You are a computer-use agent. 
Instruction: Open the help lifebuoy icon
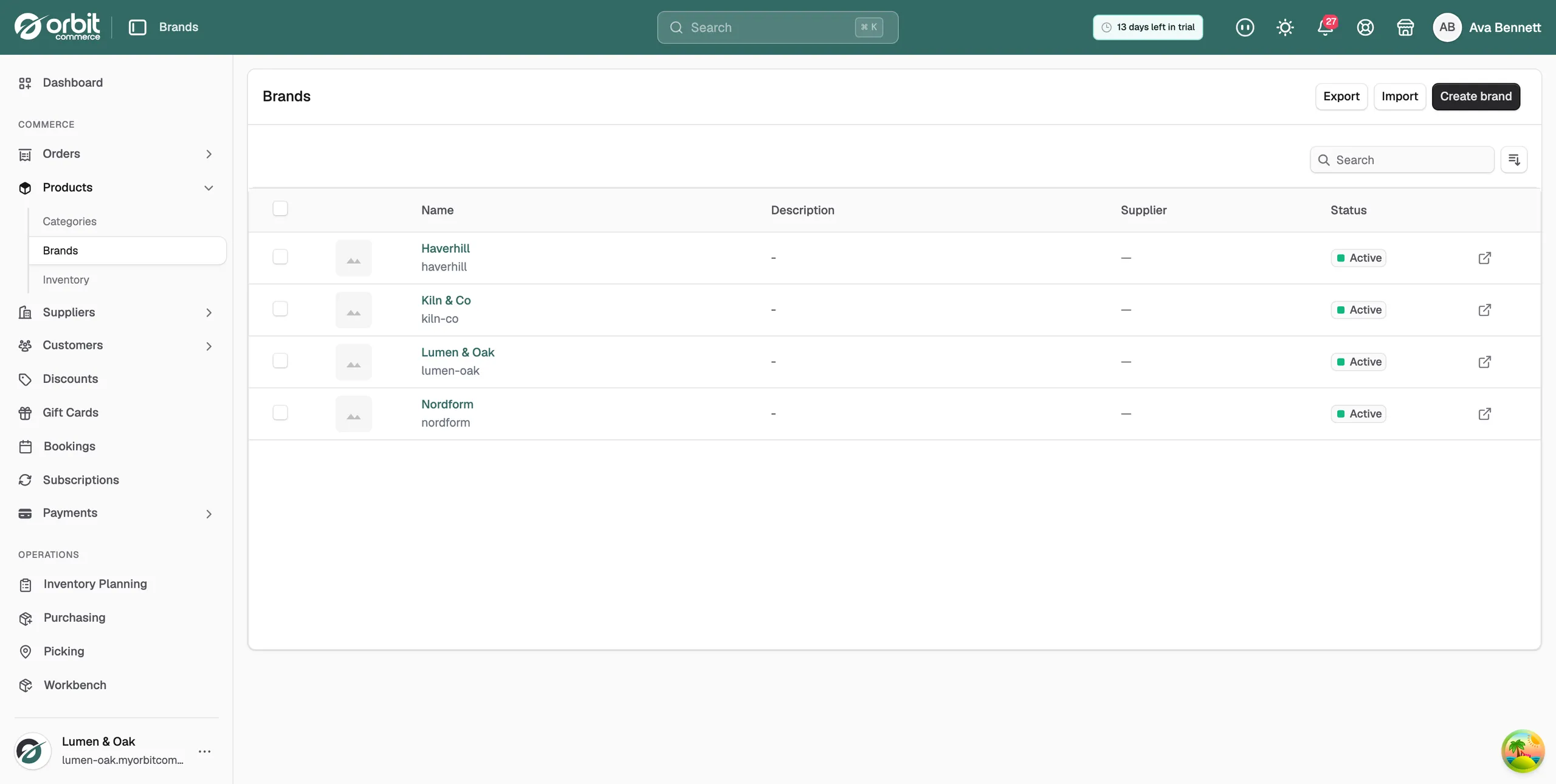[x=1365, y=27]
